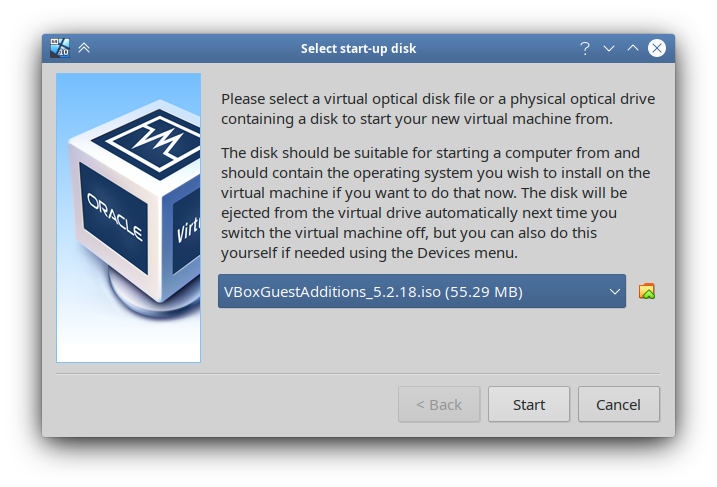Image resolution: width=717 pixels, height=487 pixels.
Task: Open the VBoxGuestAdditions_5.2.18.iso combo box
Action: (x=422, y=291)
